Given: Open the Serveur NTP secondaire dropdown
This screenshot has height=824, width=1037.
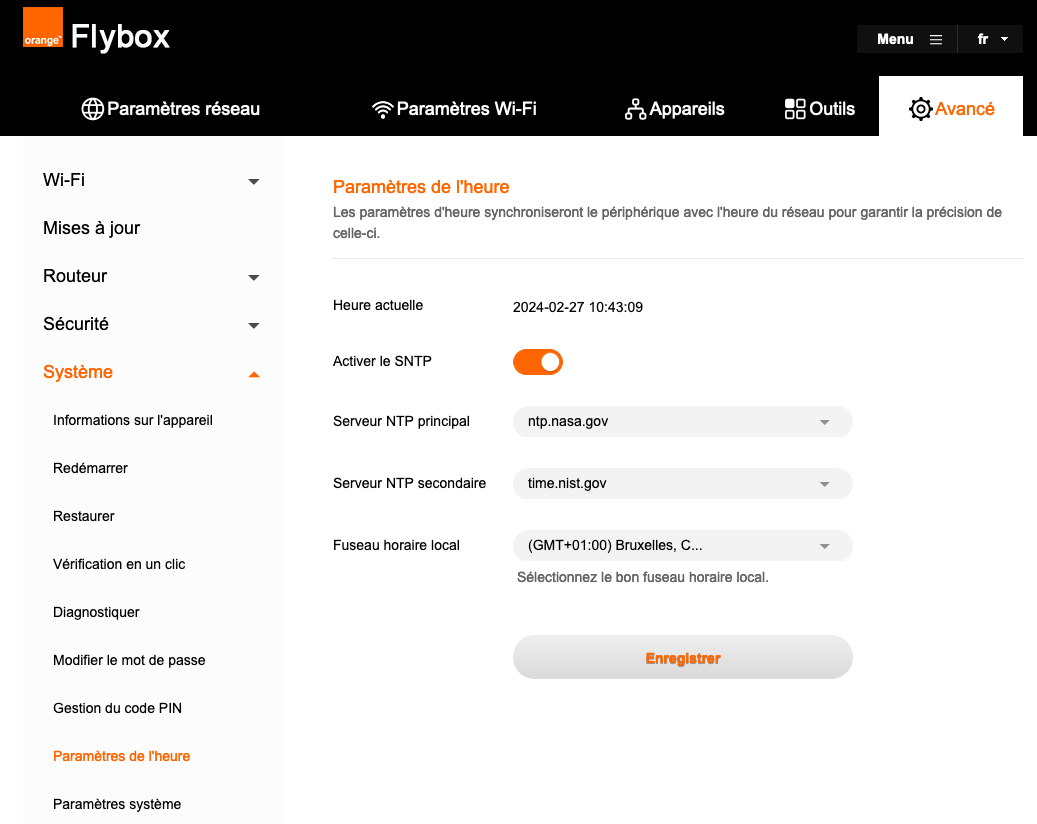Looking at the screenshot, I should [683, 483].
